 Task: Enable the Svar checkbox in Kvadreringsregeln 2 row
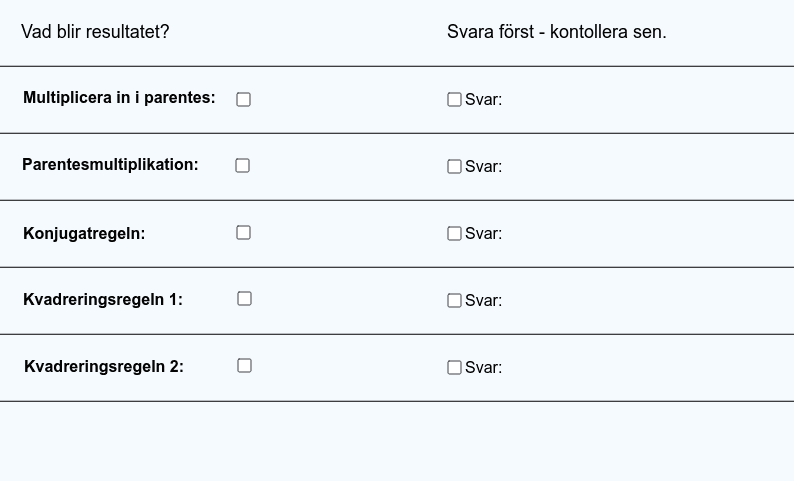click(x=454, y=368)
